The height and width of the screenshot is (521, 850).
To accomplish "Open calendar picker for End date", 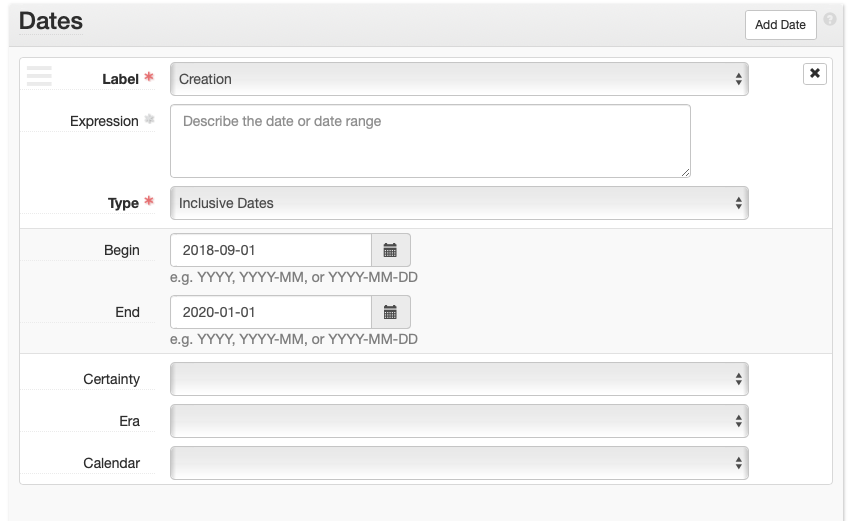I will 390,312.
